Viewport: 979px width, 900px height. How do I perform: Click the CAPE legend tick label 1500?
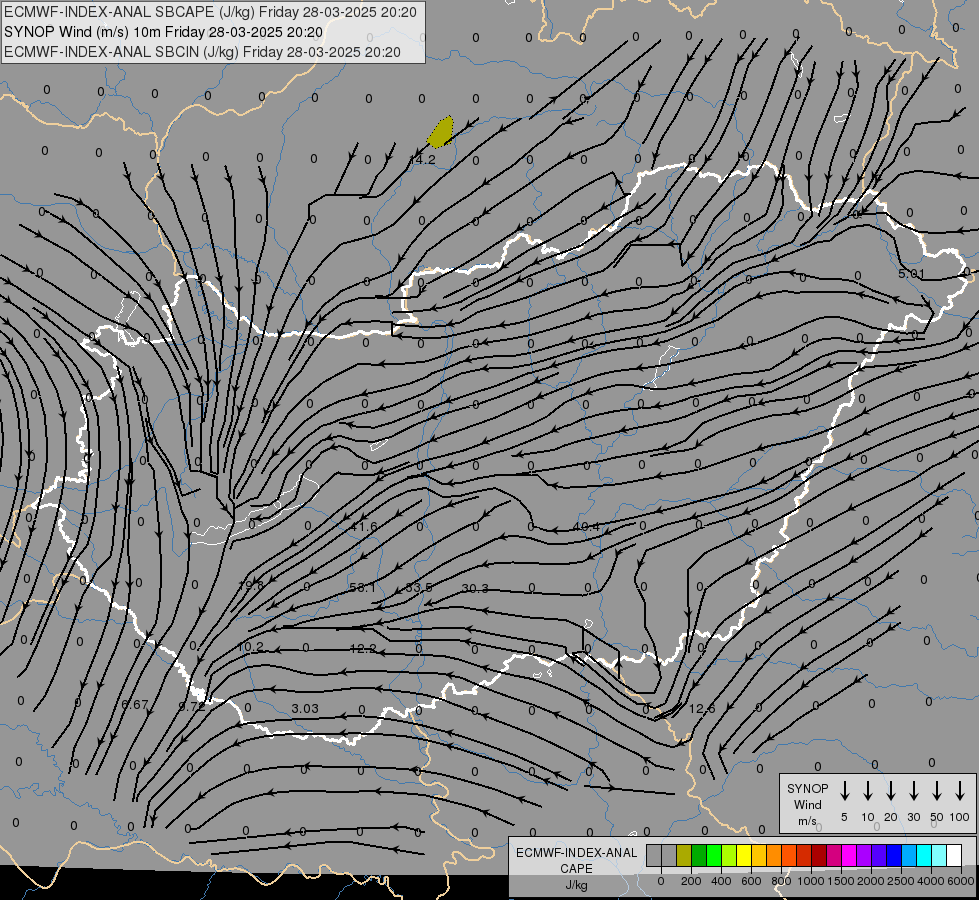coord(840,881)
